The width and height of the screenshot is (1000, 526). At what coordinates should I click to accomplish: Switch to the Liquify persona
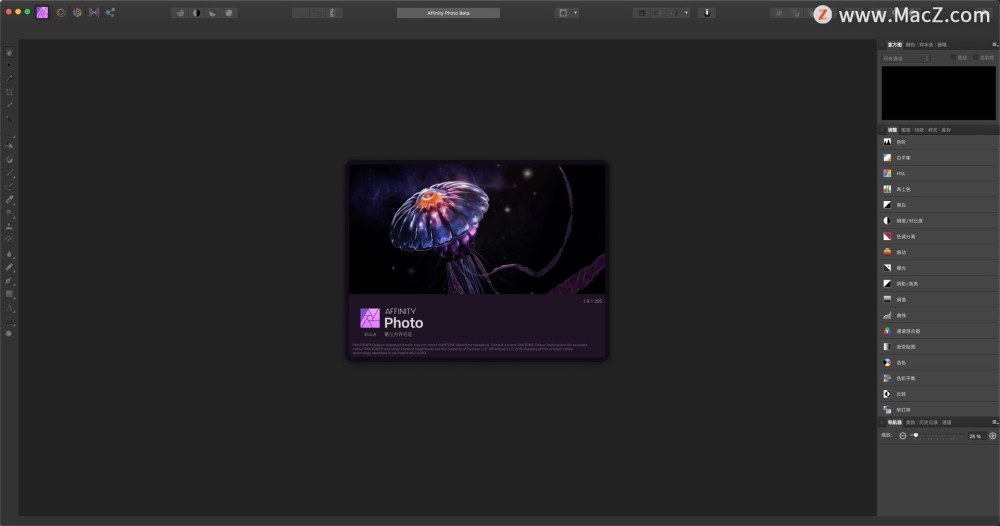61,13
